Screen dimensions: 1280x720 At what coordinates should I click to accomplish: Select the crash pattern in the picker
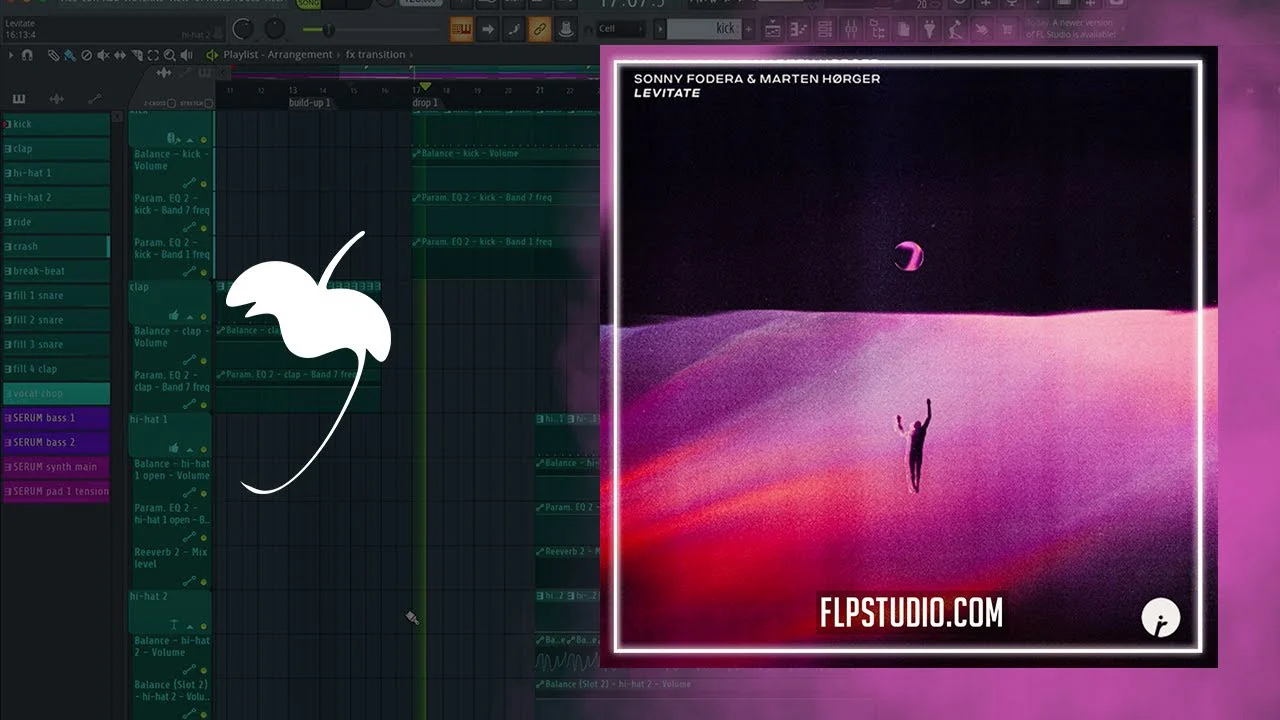coord(56,246)
